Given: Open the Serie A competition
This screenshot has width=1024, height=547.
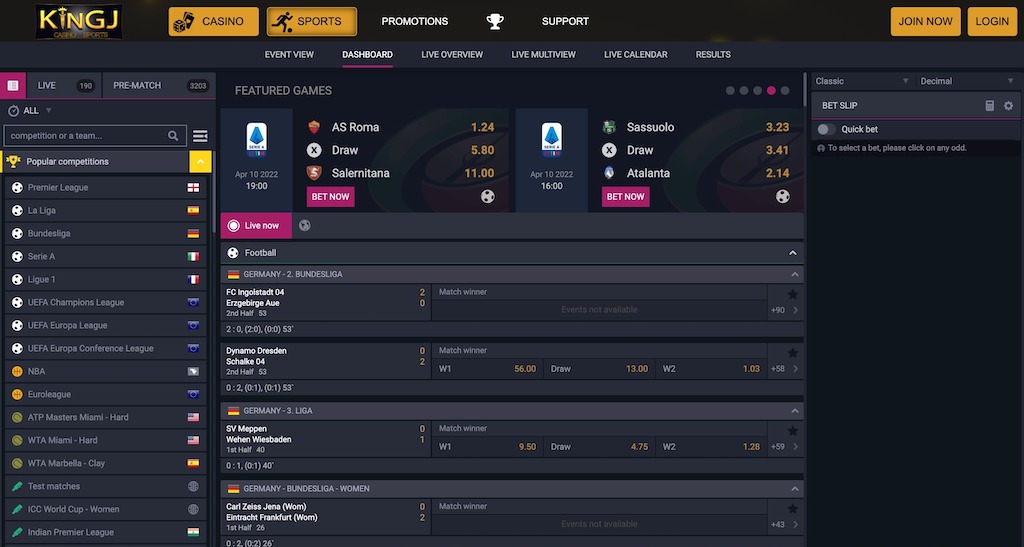Looking at the screenshot, I should (106, 257).
